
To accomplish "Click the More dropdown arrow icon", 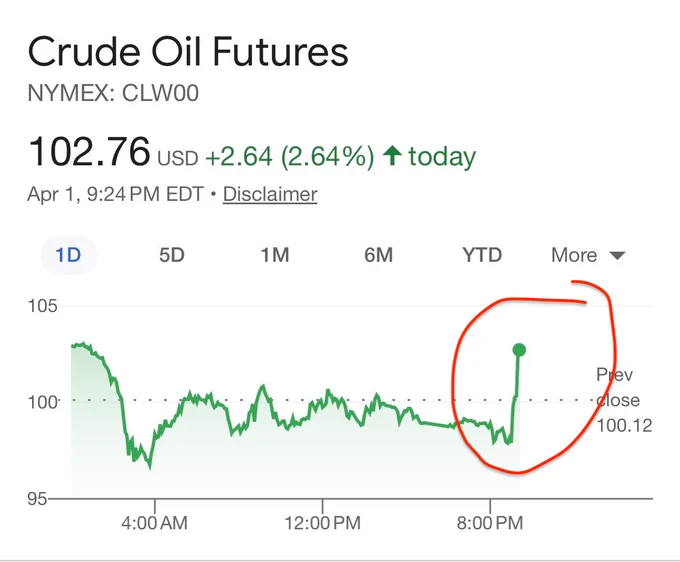I will pyautogui.click(x=617, y=255).
